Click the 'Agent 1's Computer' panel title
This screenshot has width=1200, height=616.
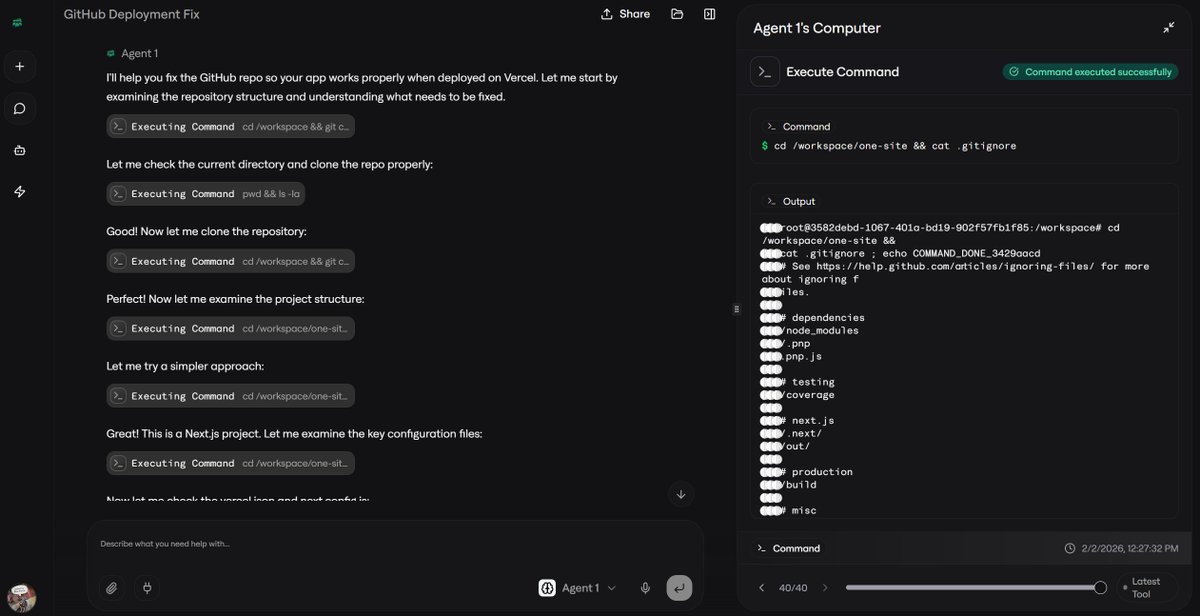[817, 28]
